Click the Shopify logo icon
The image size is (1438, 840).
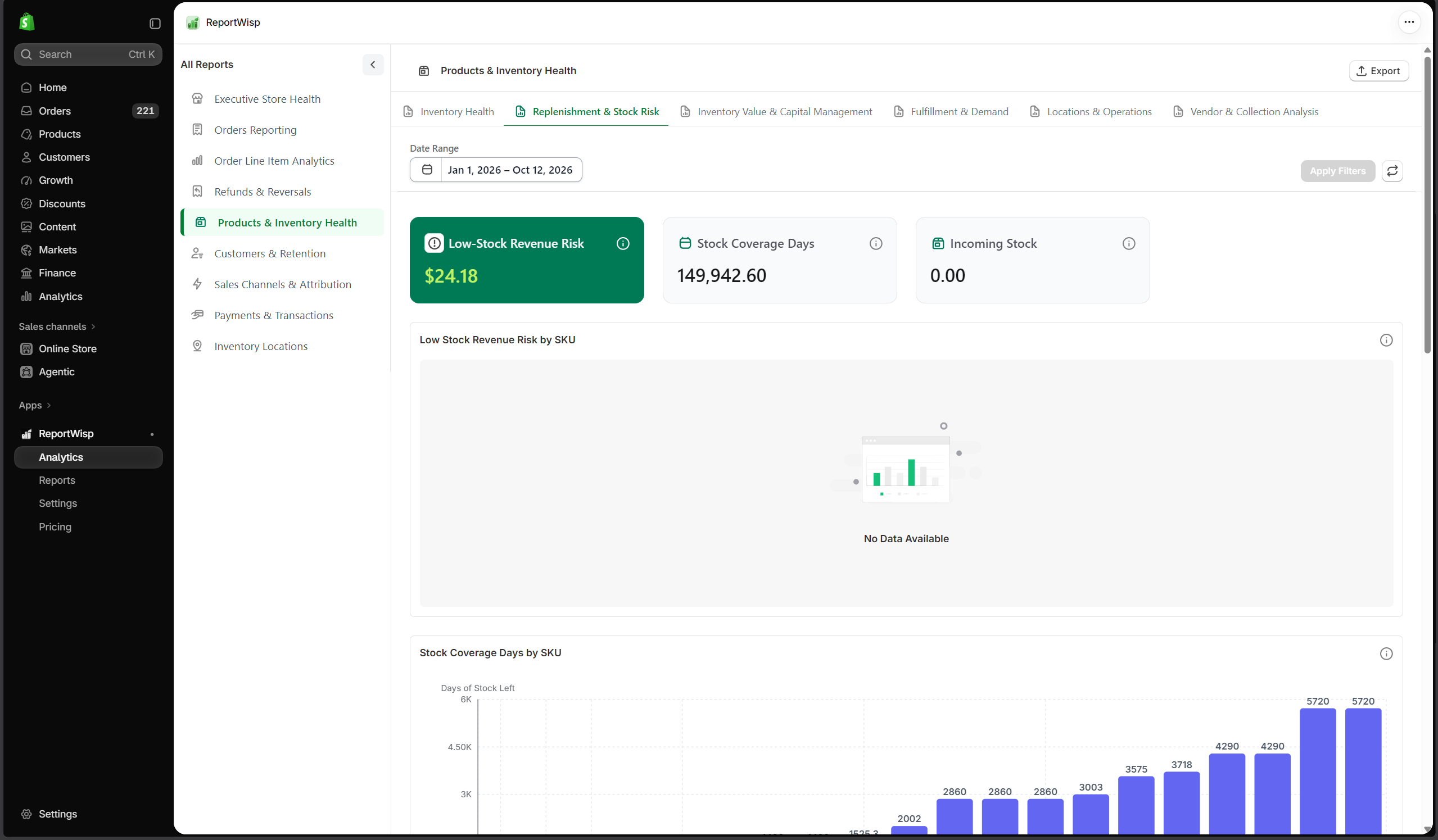[x=27, y=22]
